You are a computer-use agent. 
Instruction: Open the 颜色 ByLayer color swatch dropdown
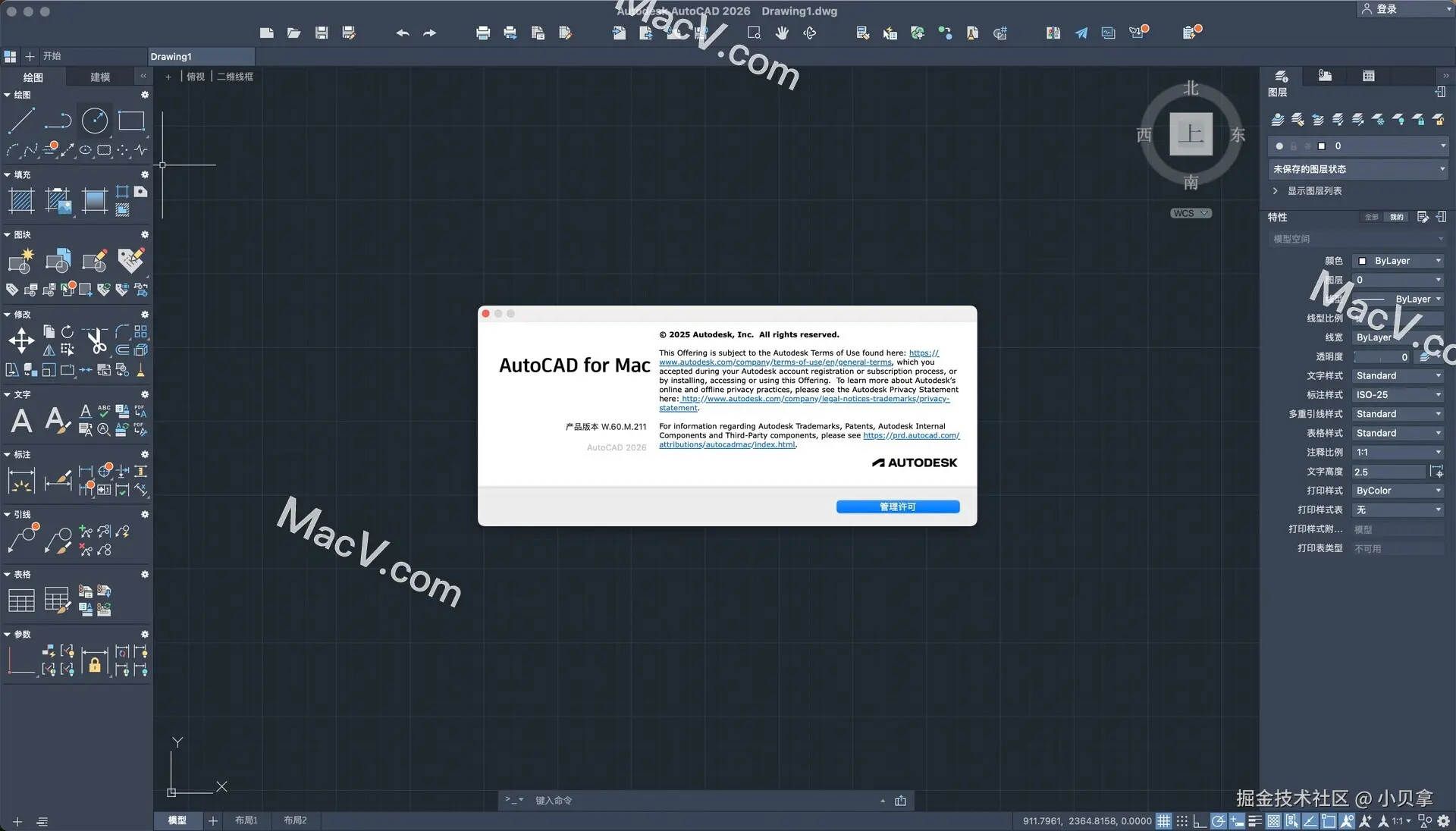tap(1398, 261)
